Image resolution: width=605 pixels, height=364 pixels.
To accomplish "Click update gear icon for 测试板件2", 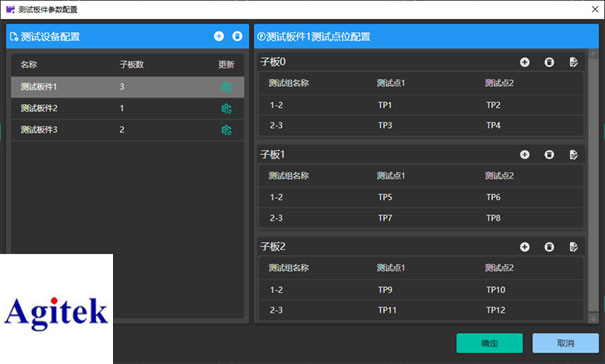I will [x=226, y=108].
